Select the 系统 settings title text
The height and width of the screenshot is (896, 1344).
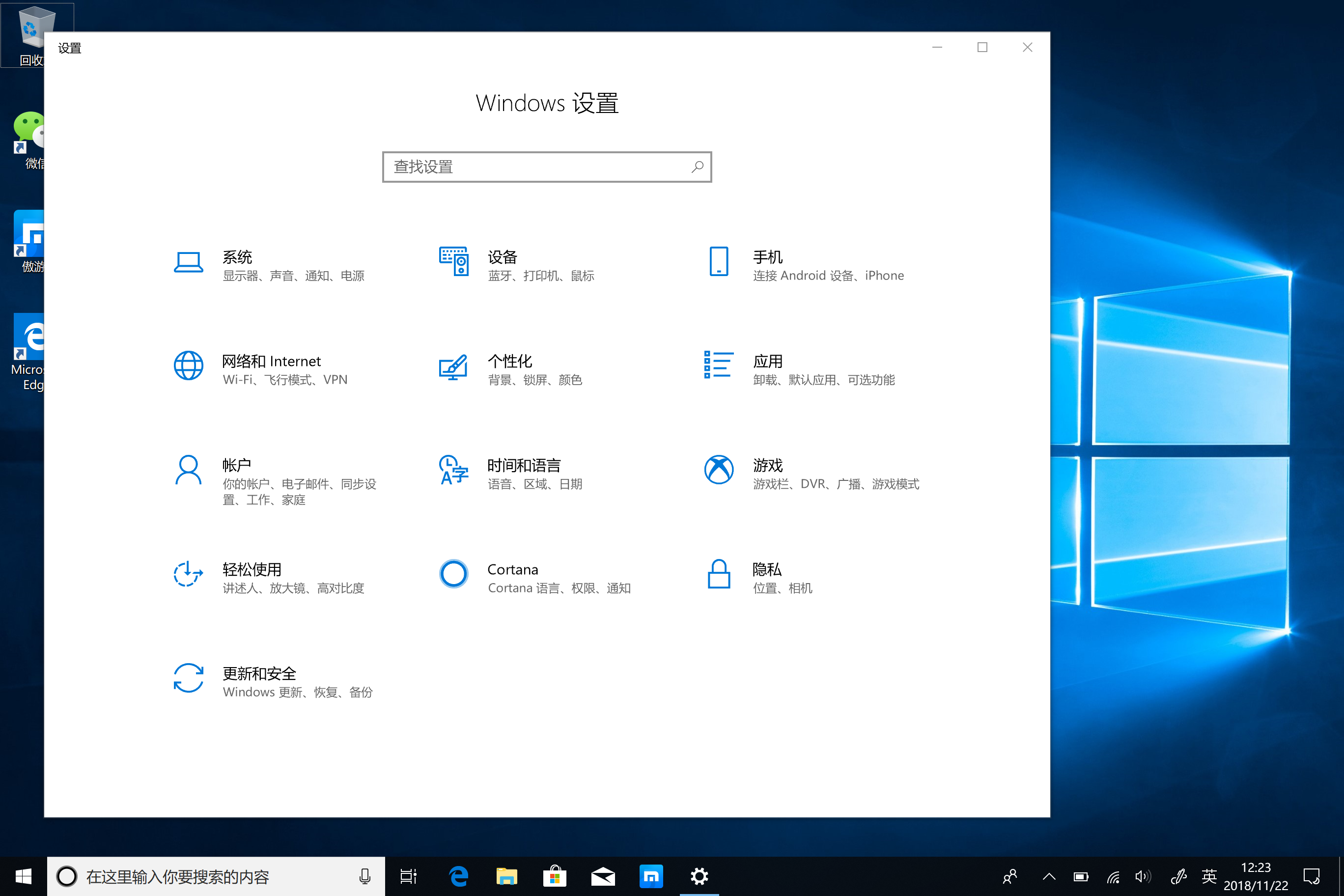[x=237, y=257]
